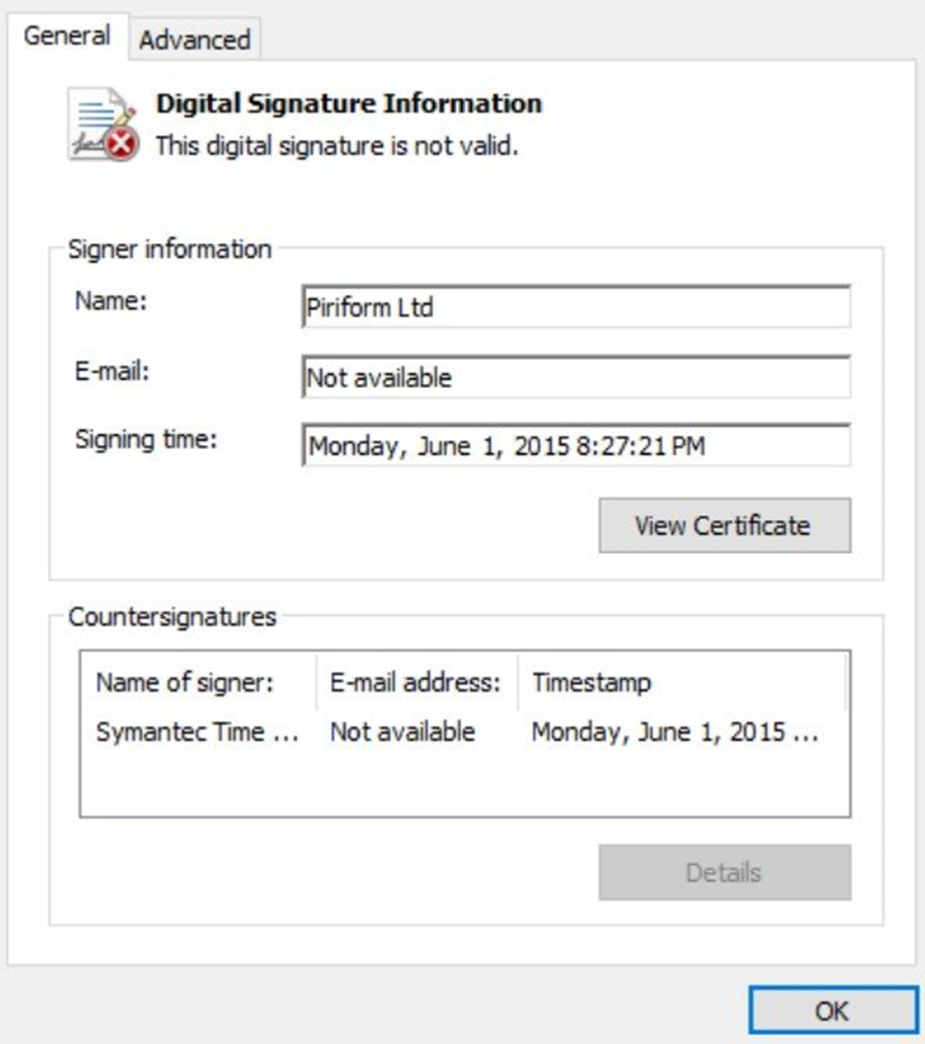Click the invalid signature document icon

pyautogui.click(x=103, y=125)
